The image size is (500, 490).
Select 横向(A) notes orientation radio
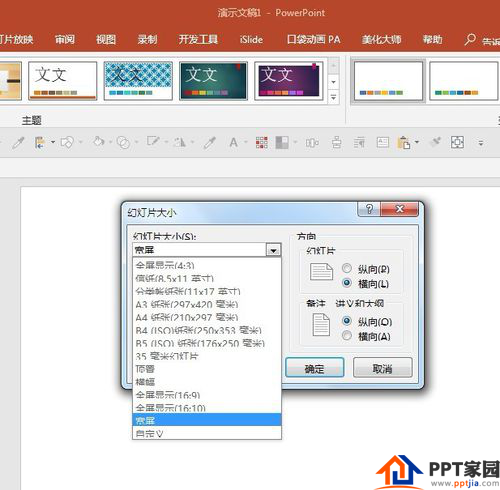[x=347, y=336]
